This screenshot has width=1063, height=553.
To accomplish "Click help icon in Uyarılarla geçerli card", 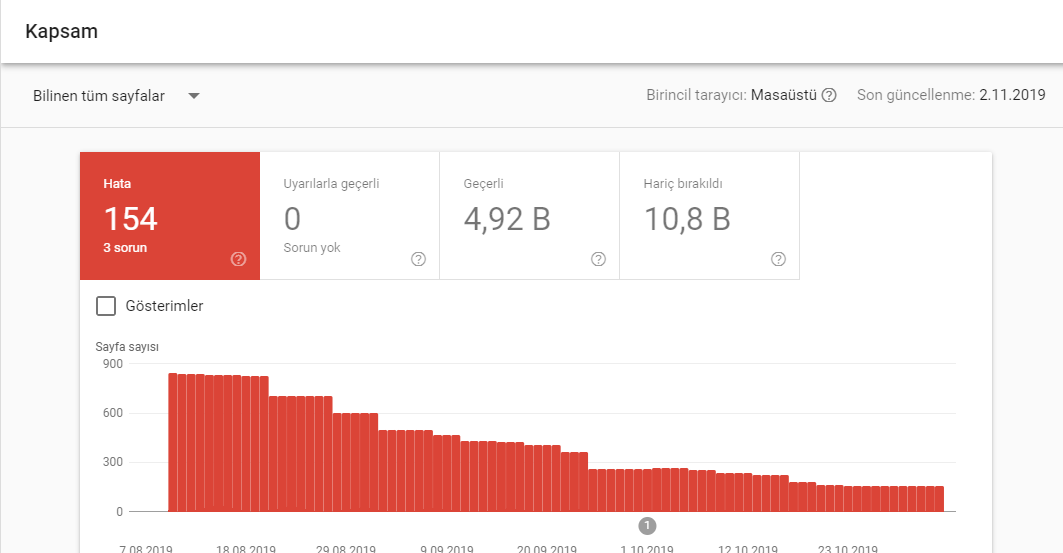I will pos(418,259).
